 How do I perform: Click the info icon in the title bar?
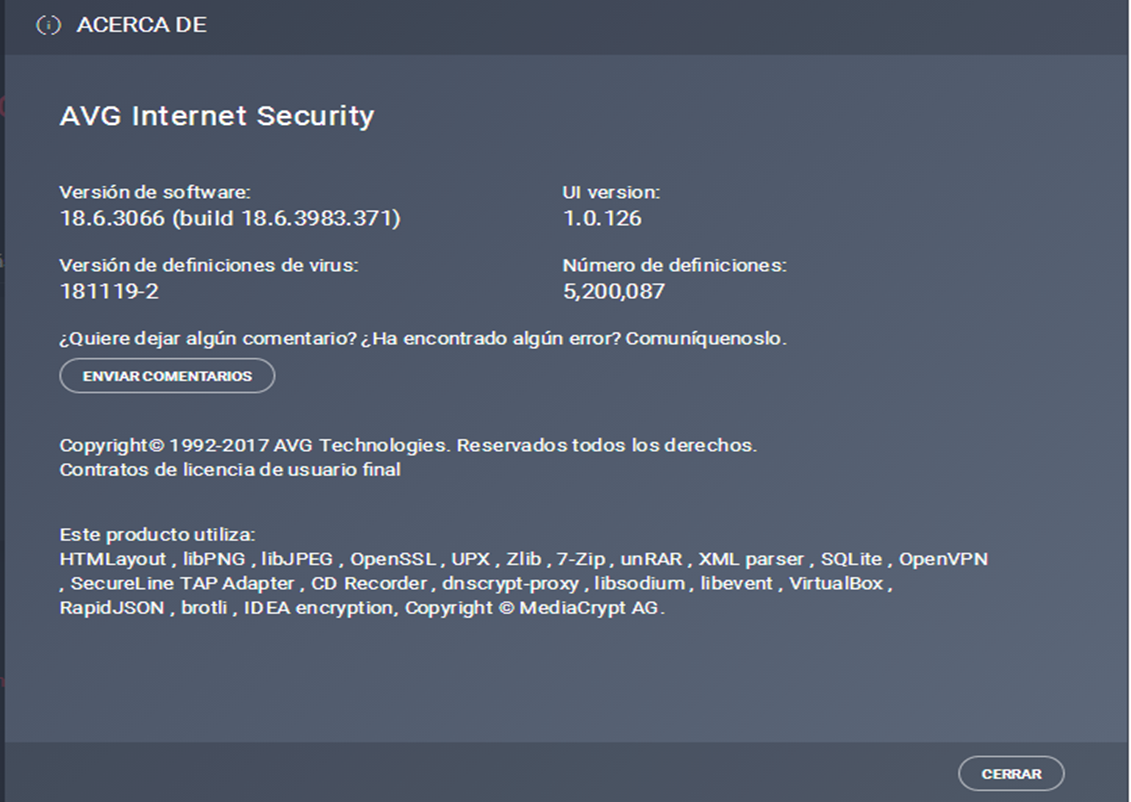47,24
